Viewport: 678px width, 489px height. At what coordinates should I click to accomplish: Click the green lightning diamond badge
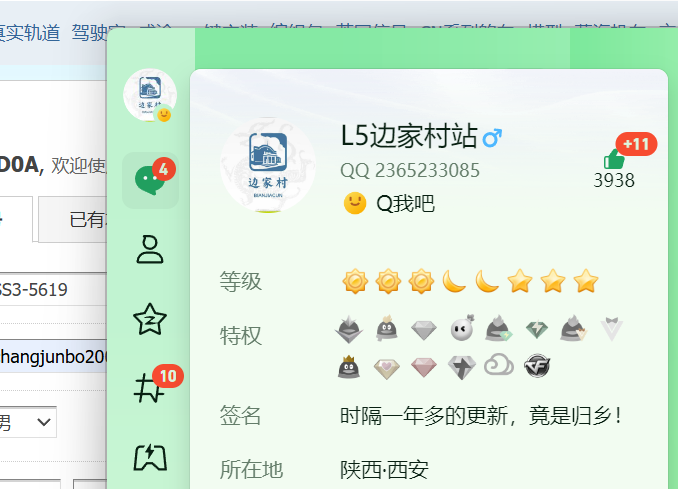[x=537, y=328]
